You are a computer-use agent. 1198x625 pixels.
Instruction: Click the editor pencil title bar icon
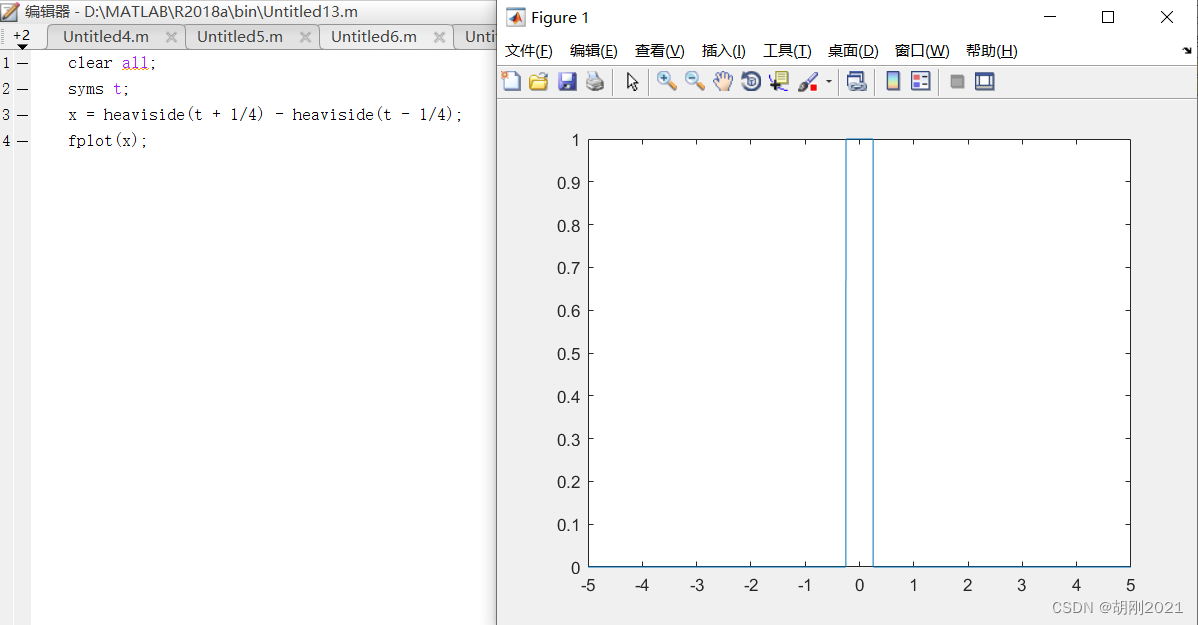(10, 12)
